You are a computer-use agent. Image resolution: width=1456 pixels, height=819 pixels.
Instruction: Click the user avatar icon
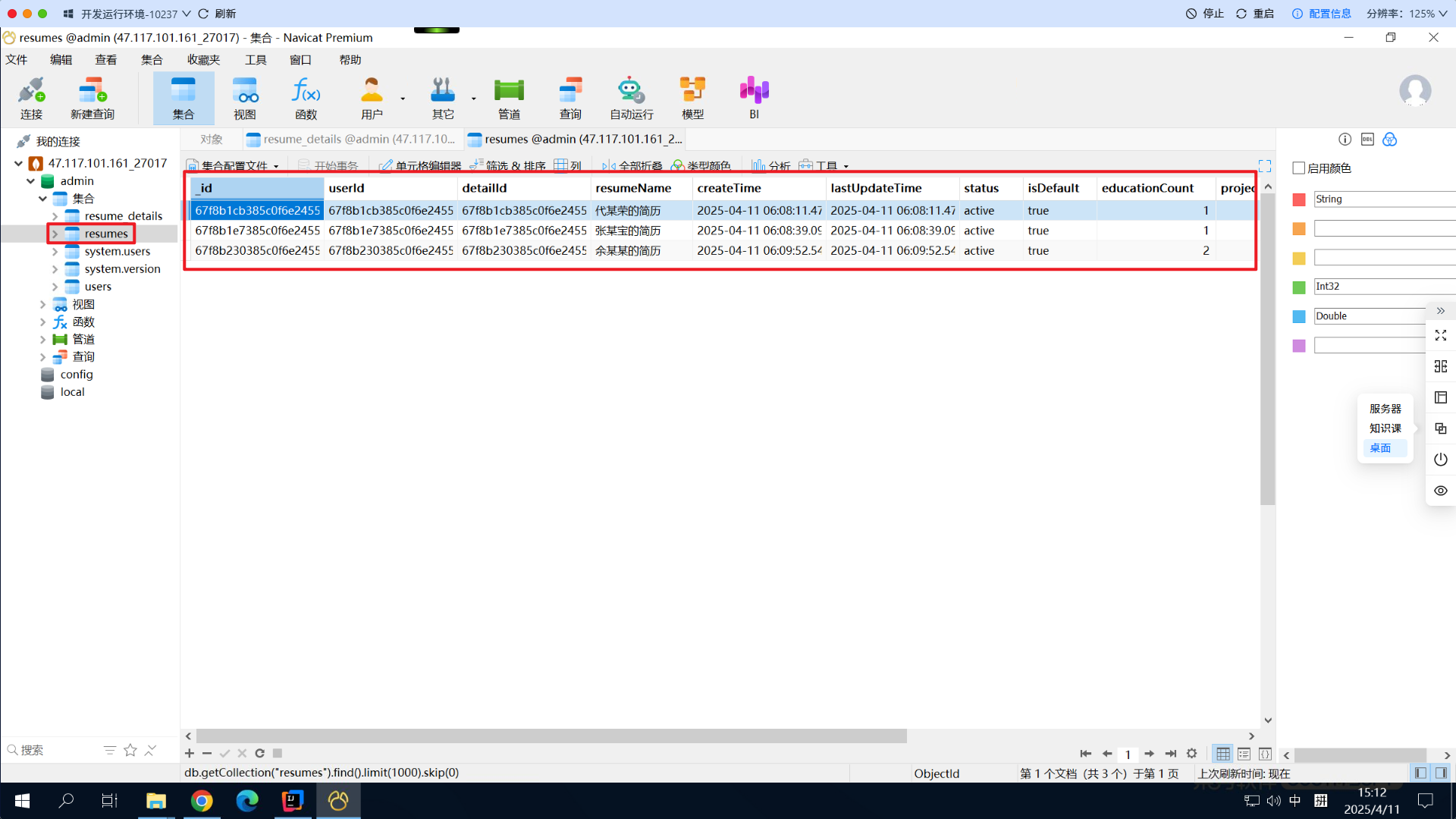tap(1415, 91)
